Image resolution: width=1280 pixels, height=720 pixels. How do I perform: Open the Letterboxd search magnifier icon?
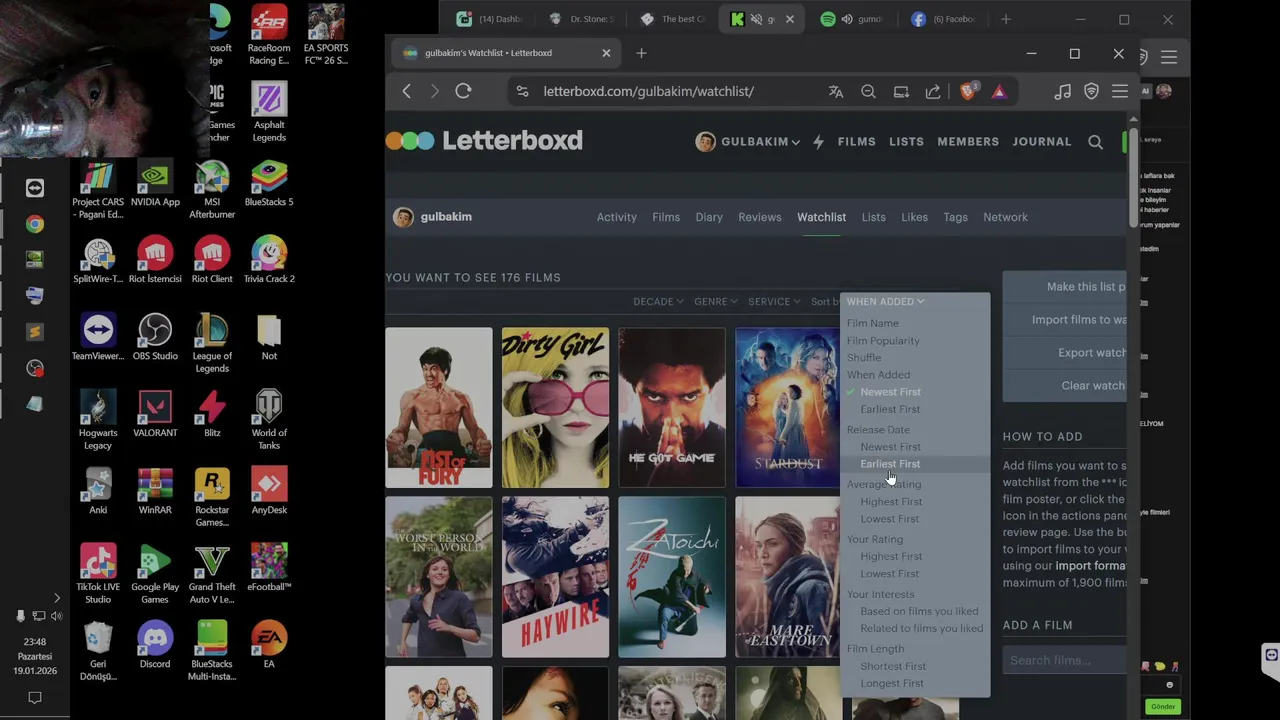1095,142
